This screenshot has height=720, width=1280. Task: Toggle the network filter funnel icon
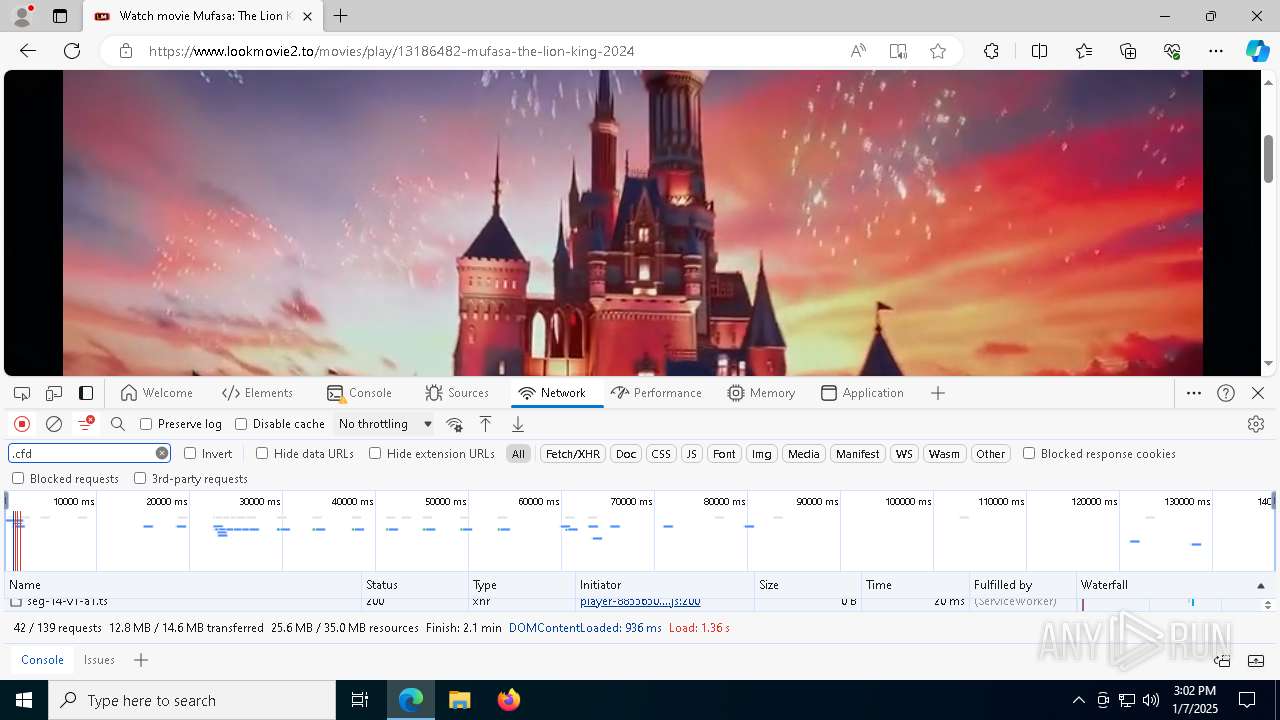pyautogui.click(x=86, y=424)
